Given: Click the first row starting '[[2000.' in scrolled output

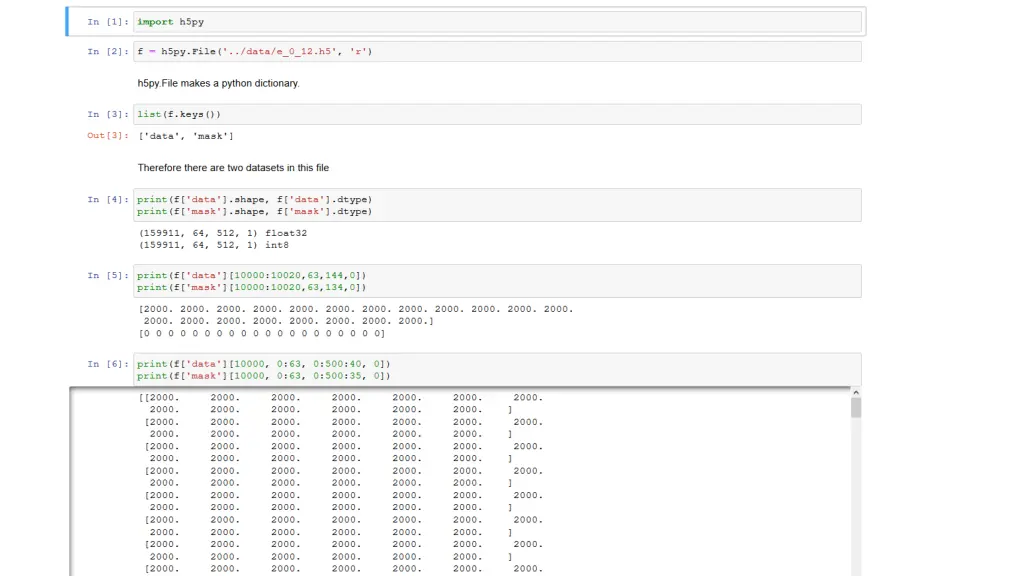Looking at the screenshot, I should pos(340,398).
